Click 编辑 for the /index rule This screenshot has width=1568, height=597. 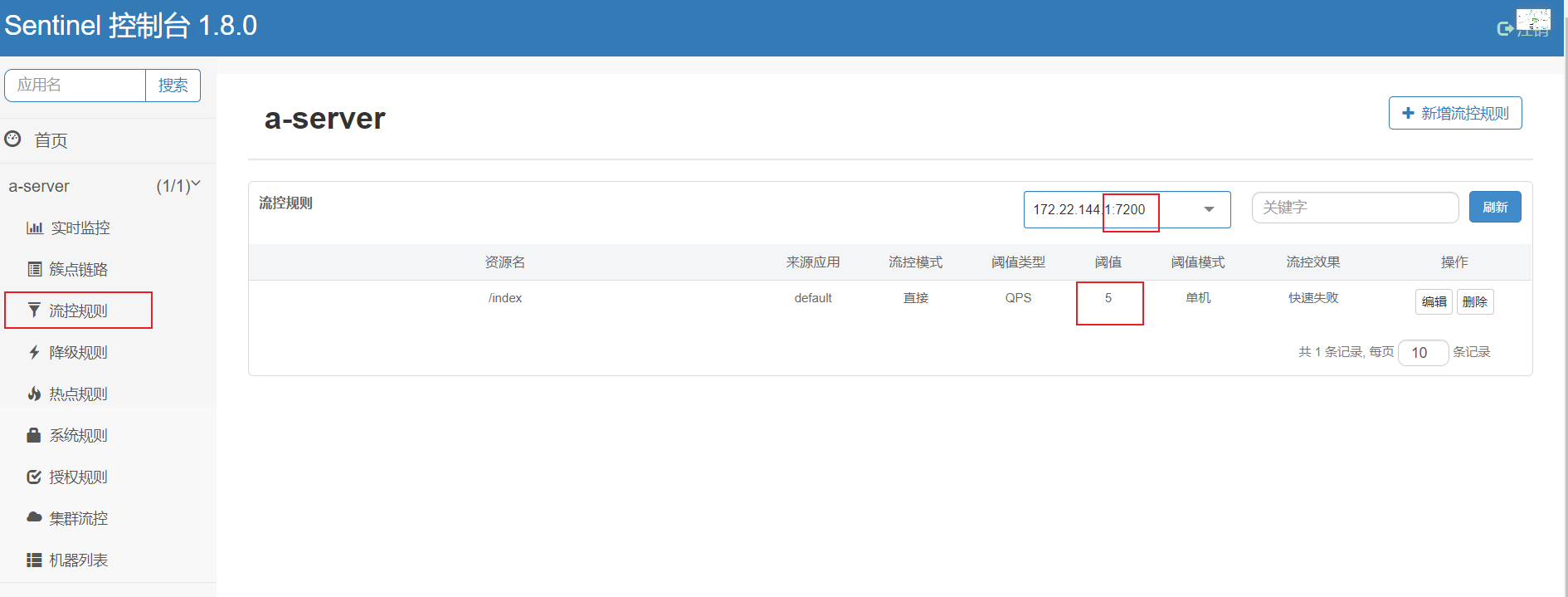click(1434, 301)
